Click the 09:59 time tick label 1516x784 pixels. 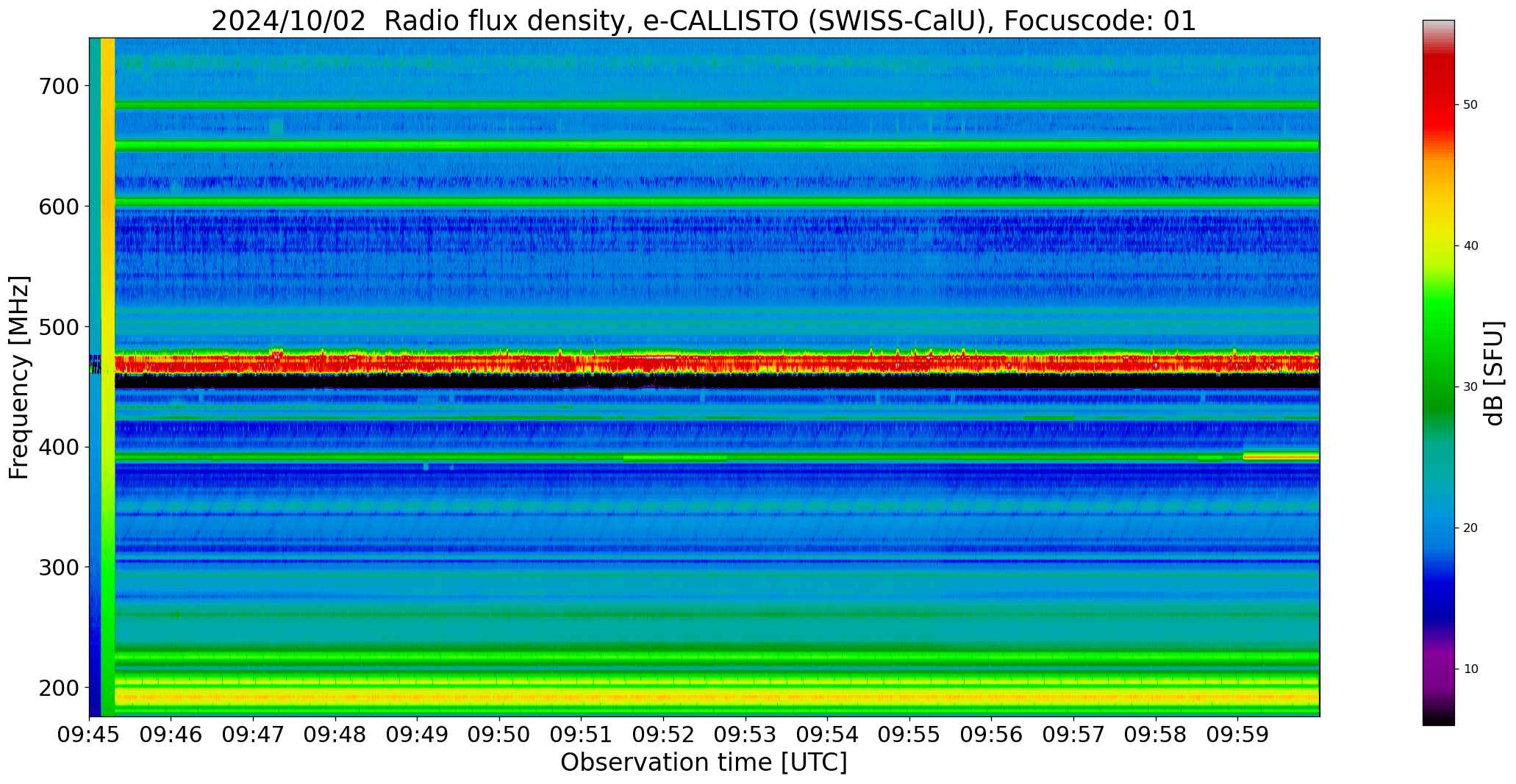coord(1237,736)
